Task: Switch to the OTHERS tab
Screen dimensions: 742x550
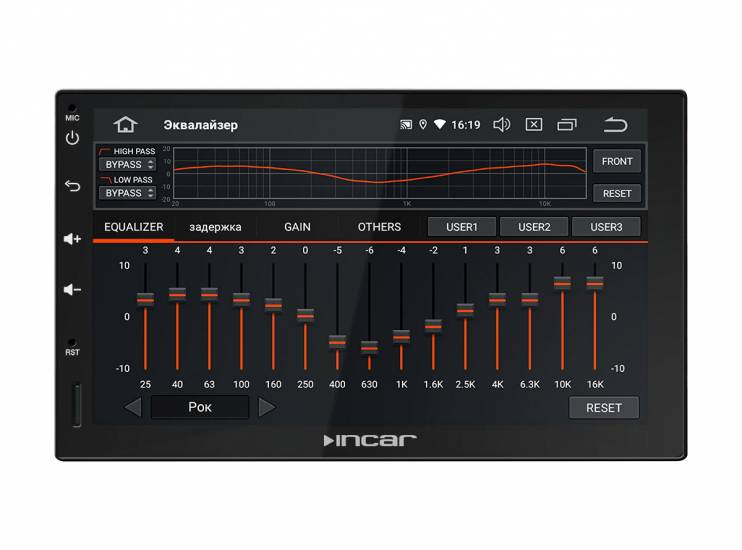Action: (379, 227)
